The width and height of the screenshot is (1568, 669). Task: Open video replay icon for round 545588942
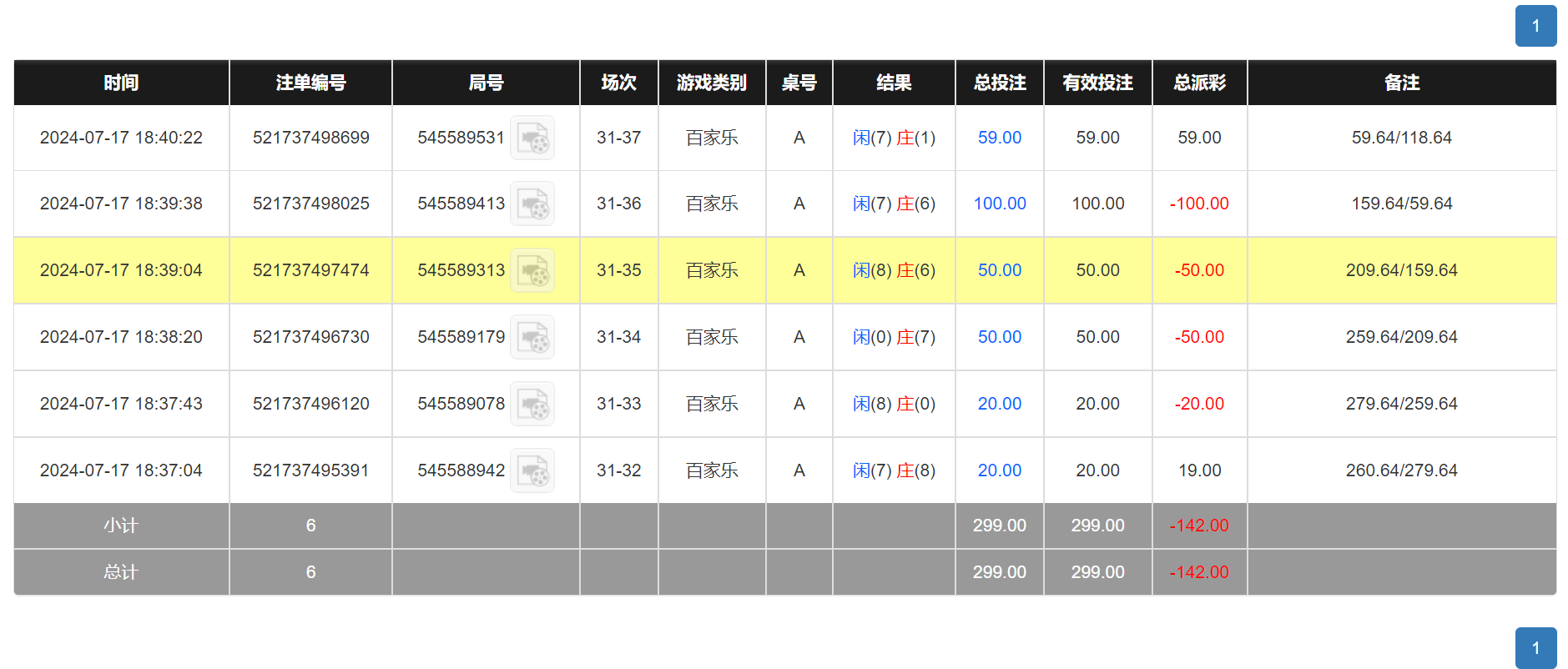pyautogui.click(x=532, y=471)
